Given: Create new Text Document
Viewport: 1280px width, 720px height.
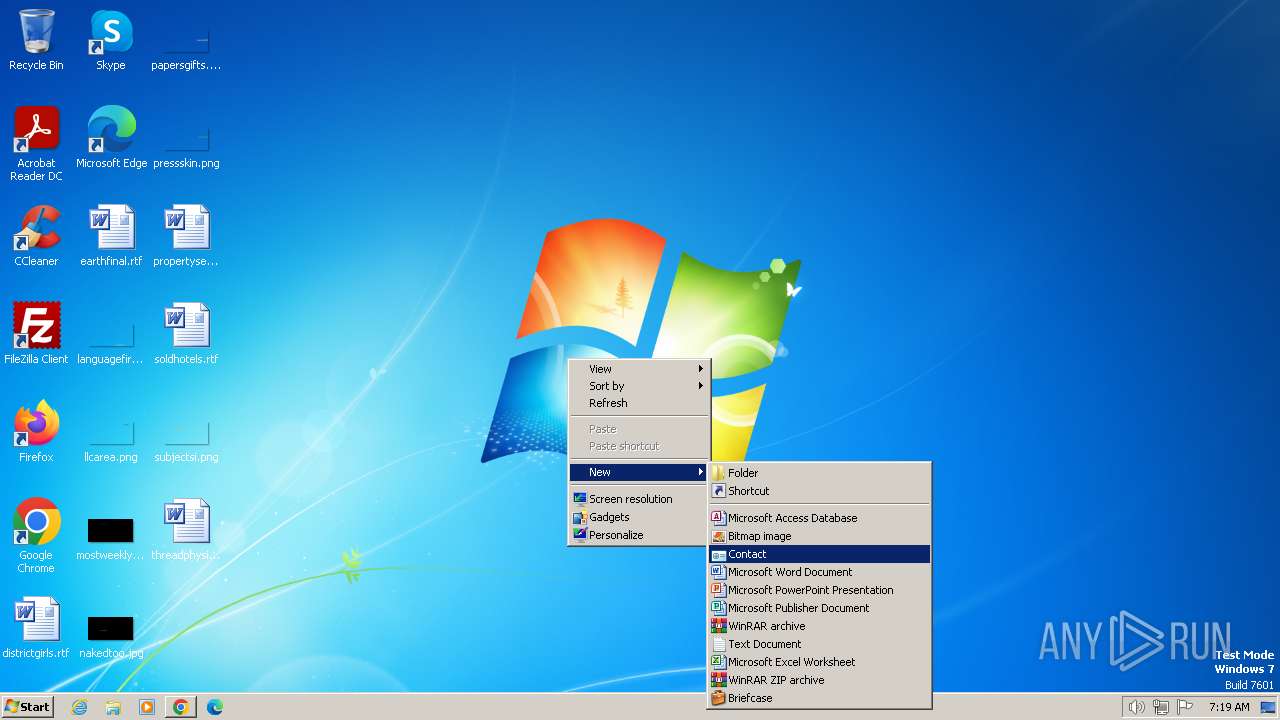Looking at the screenshot, I should click(820, 644).
